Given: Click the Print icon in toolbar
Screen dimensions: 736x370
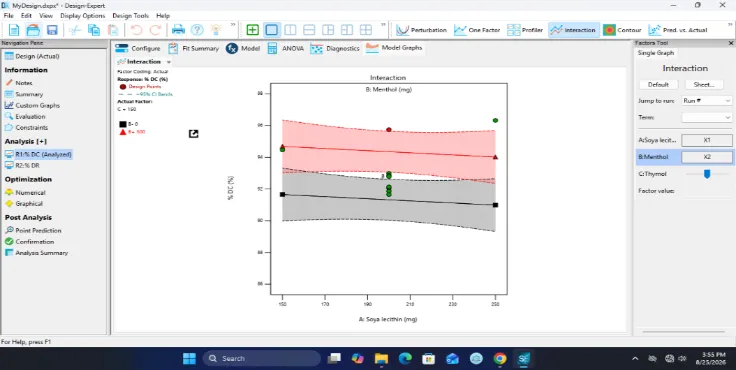Looking at the screenshot, I should pyautogui.click(x=178, y=30).
